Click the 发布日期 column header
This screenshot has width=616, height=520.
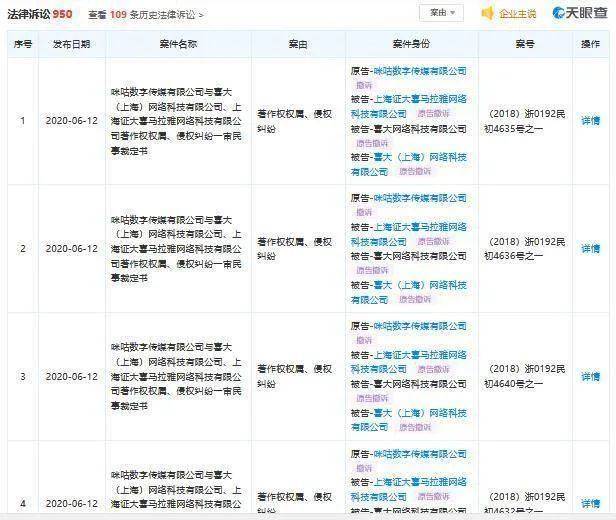click(x=72, y=44)
